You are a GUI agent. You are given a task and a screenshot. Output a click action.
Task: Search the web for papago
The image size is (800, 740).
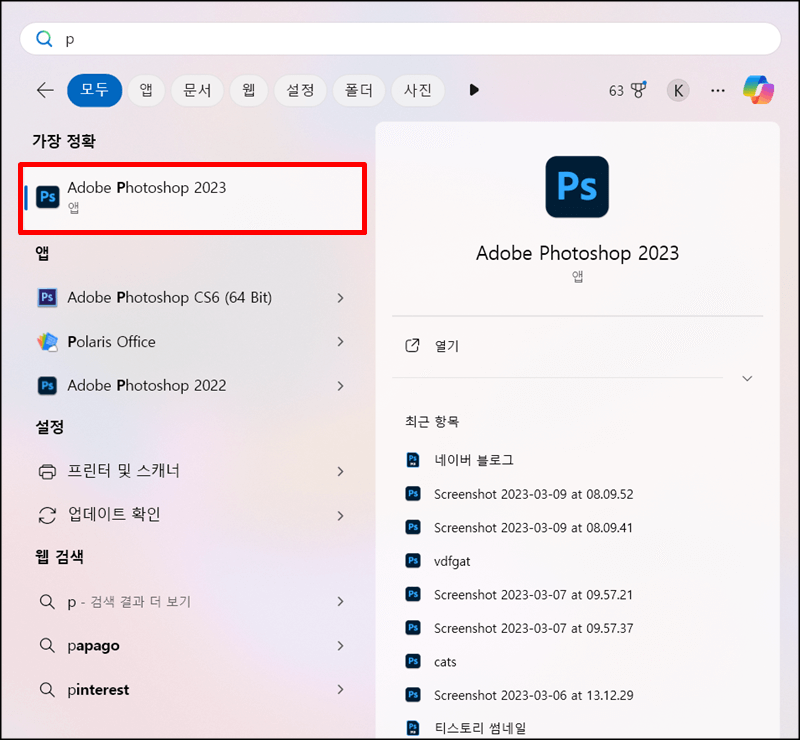tap(192, 646)
